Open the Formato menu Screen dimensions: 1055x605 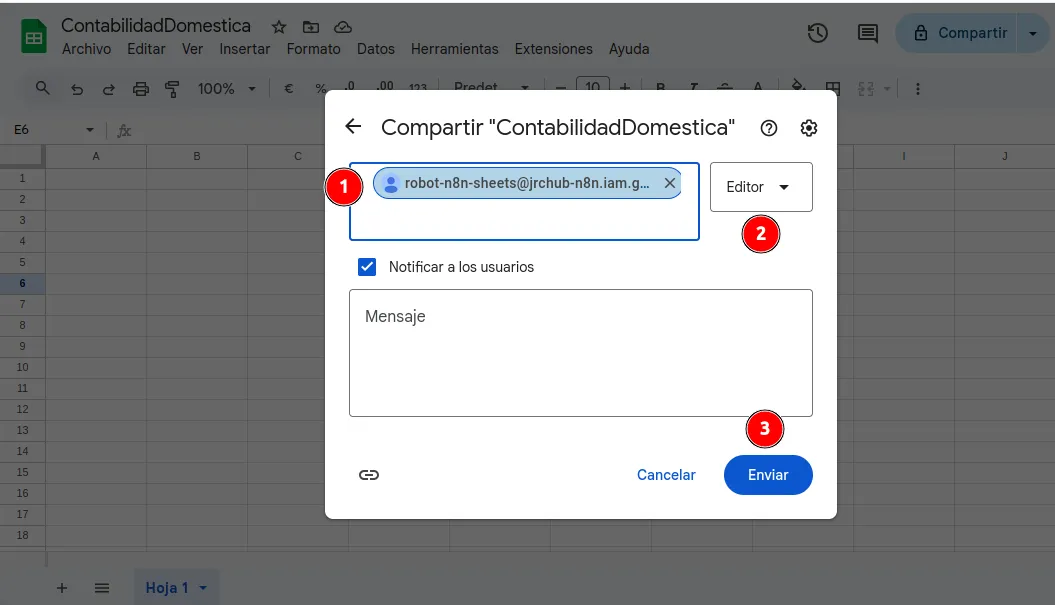point(314,49)
